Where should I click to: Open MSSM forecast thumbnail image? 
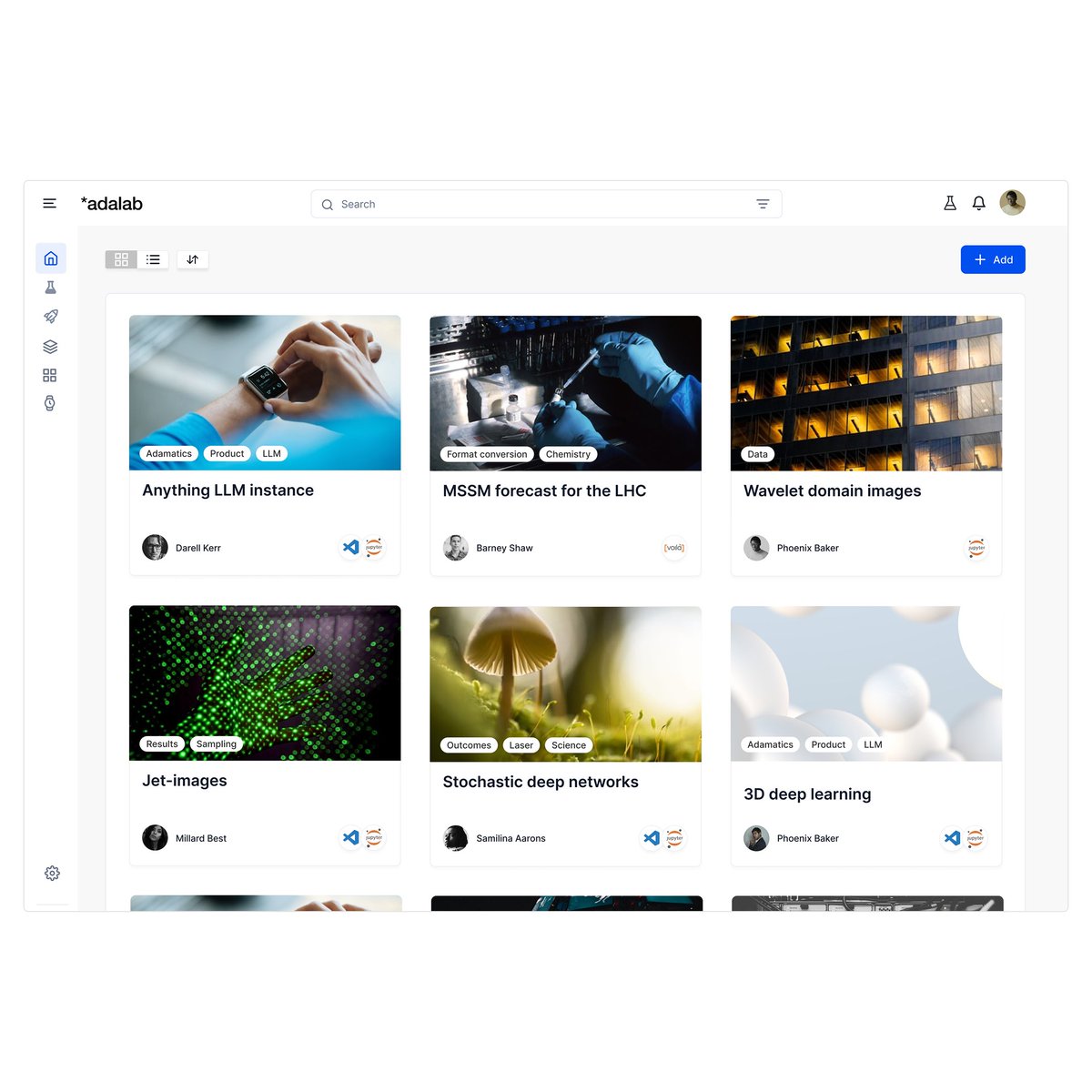(x=566, y=393)
